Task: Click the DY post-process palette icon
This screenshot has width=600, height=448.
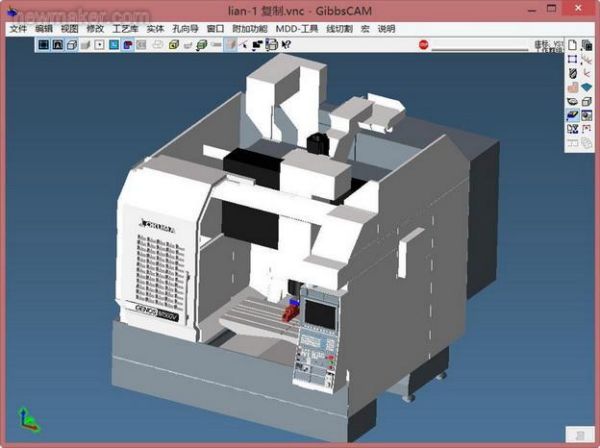Action: coord(572,129)
